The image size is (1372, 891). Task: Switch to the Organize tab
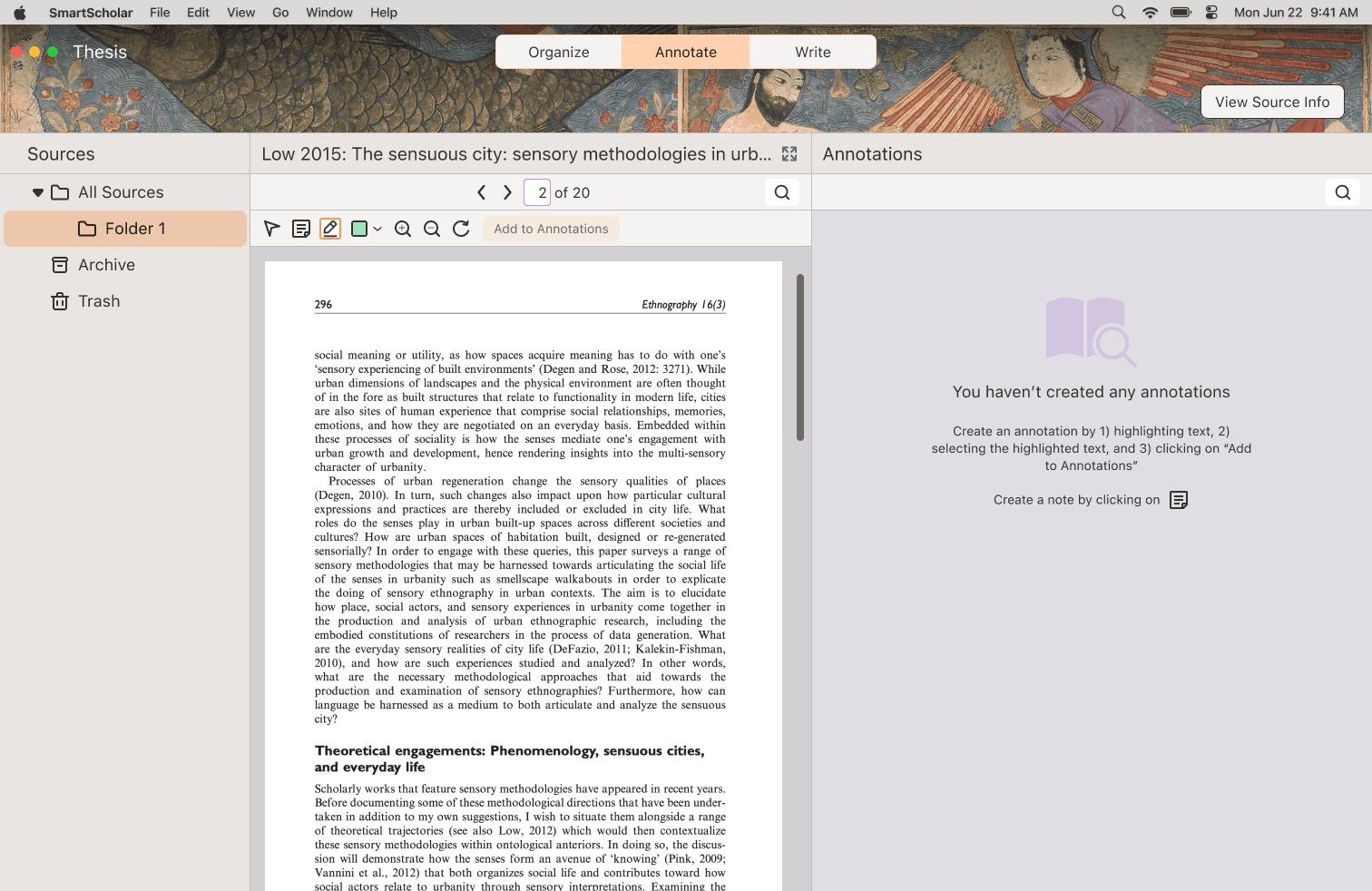tap(559, 52)
